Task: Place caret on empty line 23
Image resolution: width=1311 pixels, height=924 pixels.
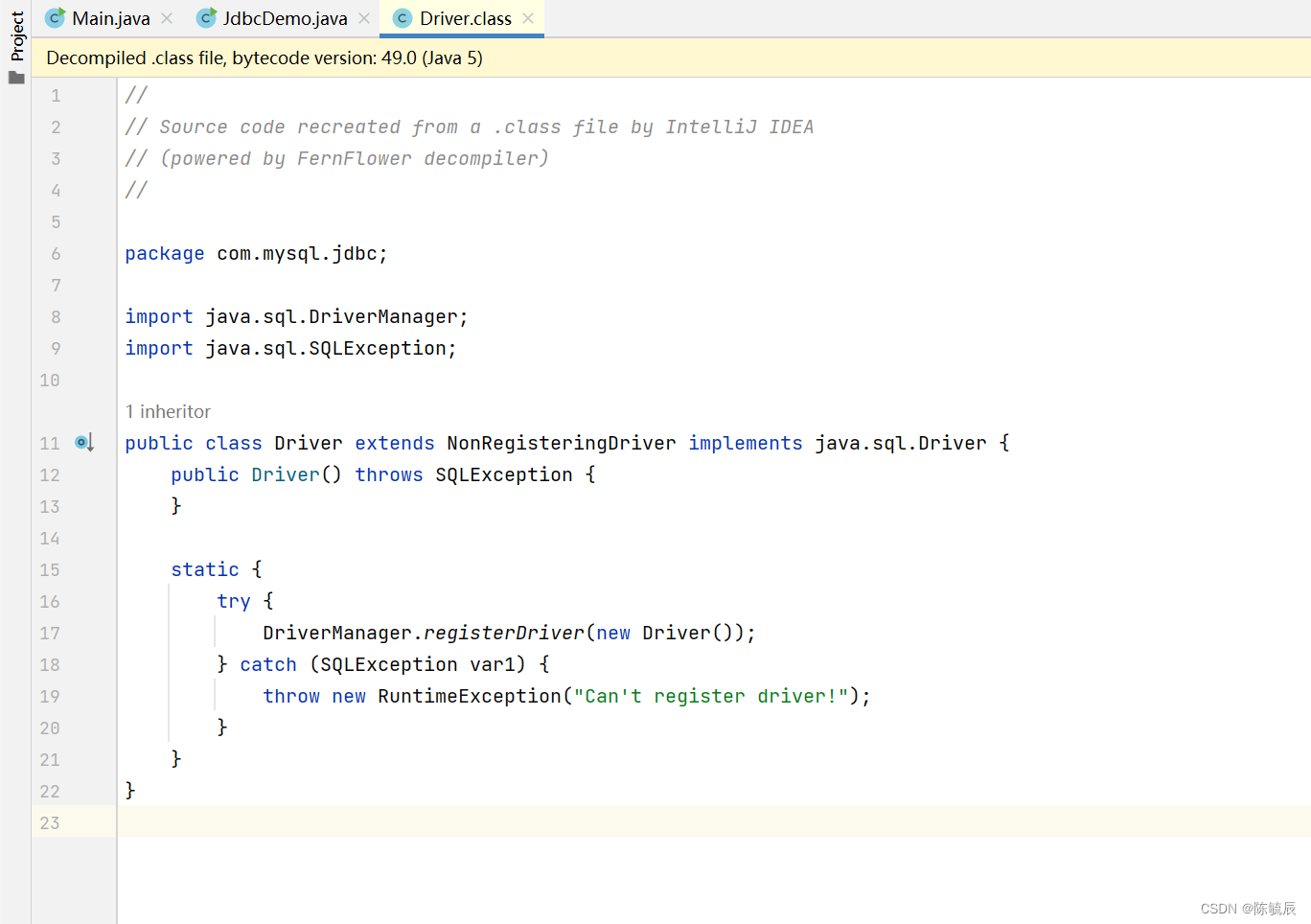Action: (714, 821)
